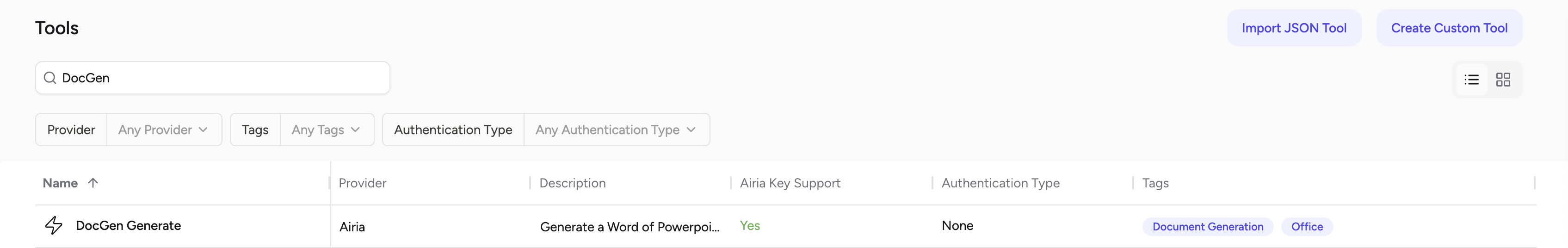The image size is (1568, 248).
Task: Toggle Name column sort arrow
Action: 93,183
